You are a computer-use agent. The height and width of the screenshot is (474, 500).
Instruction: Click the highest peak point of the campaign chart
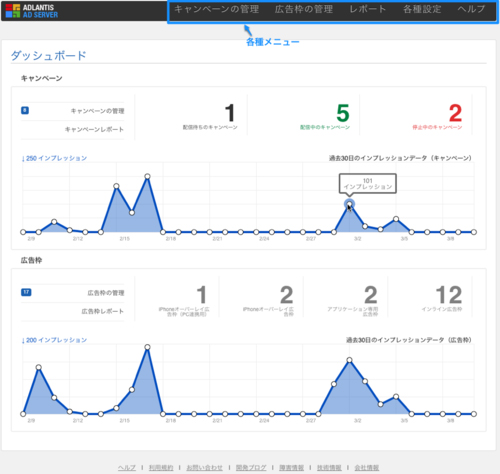click(147, 176)
